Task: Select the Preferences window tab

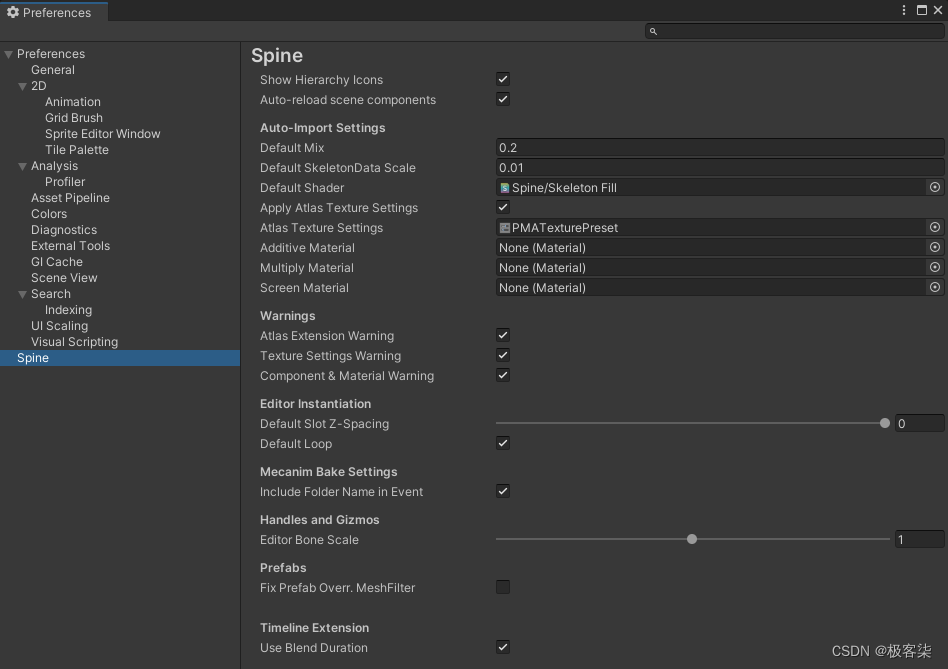Action: (55, 13)
